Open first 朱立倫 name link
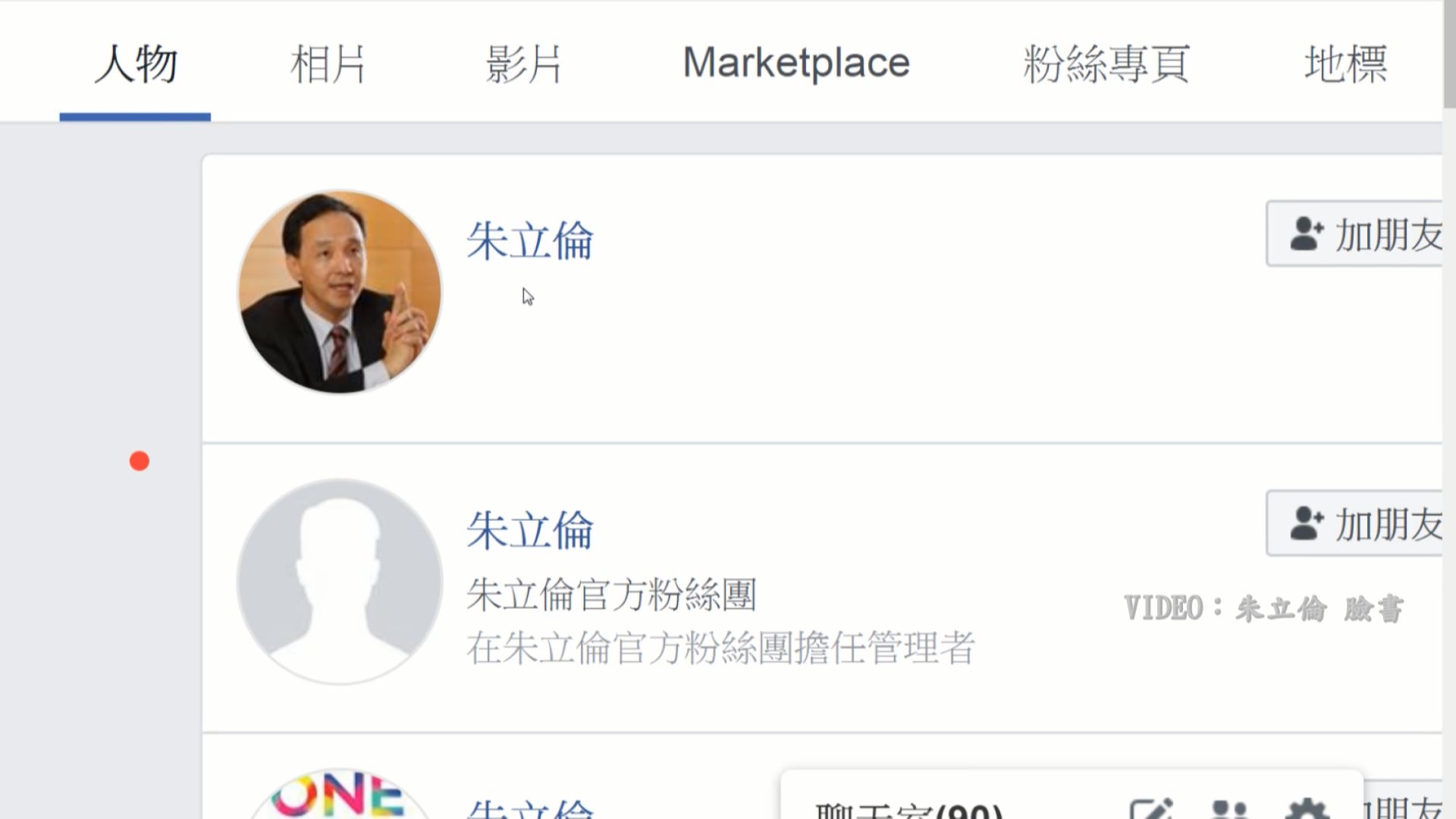This screenshot has width=1456, height=819. [x=530, y=240]
